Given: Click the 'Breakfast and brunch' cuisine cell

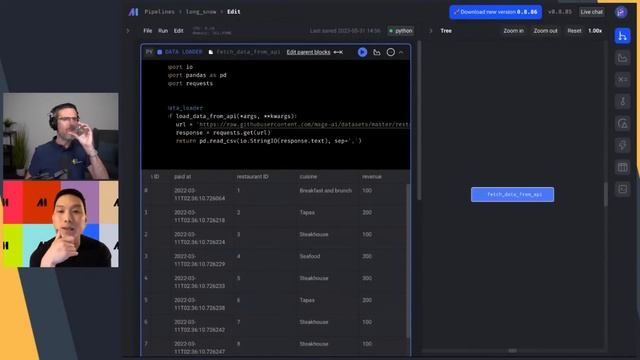Looking at the screenshot, I should (x=326, y=191).
